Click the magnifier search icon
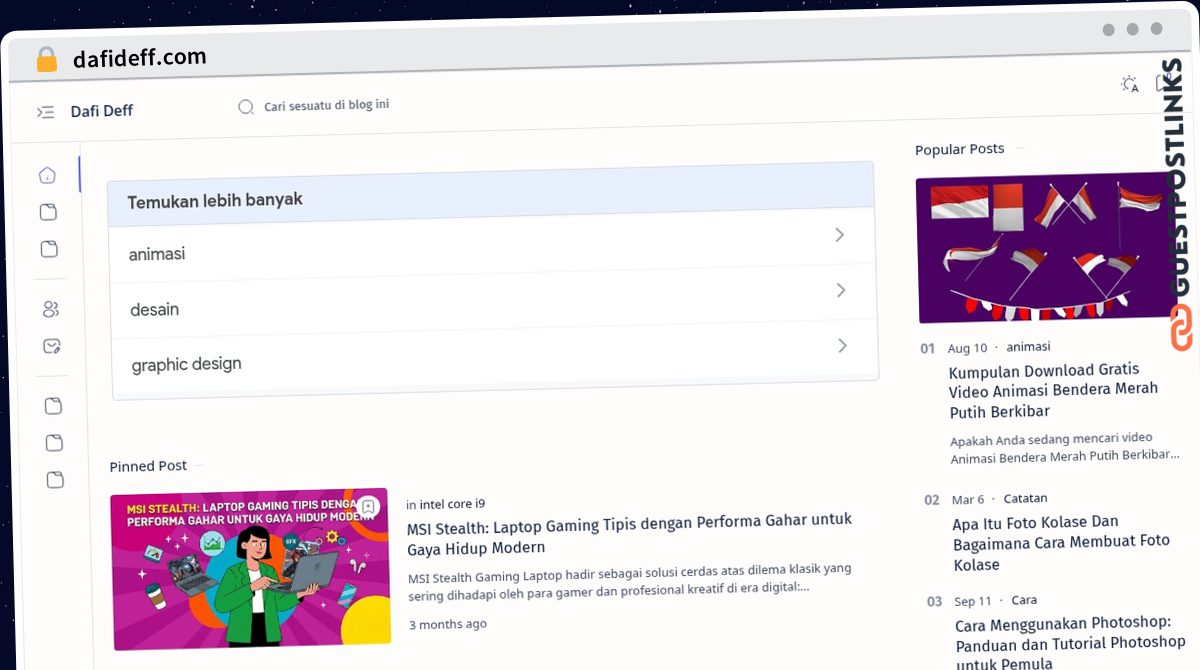1200x670 pixels. 245,107
